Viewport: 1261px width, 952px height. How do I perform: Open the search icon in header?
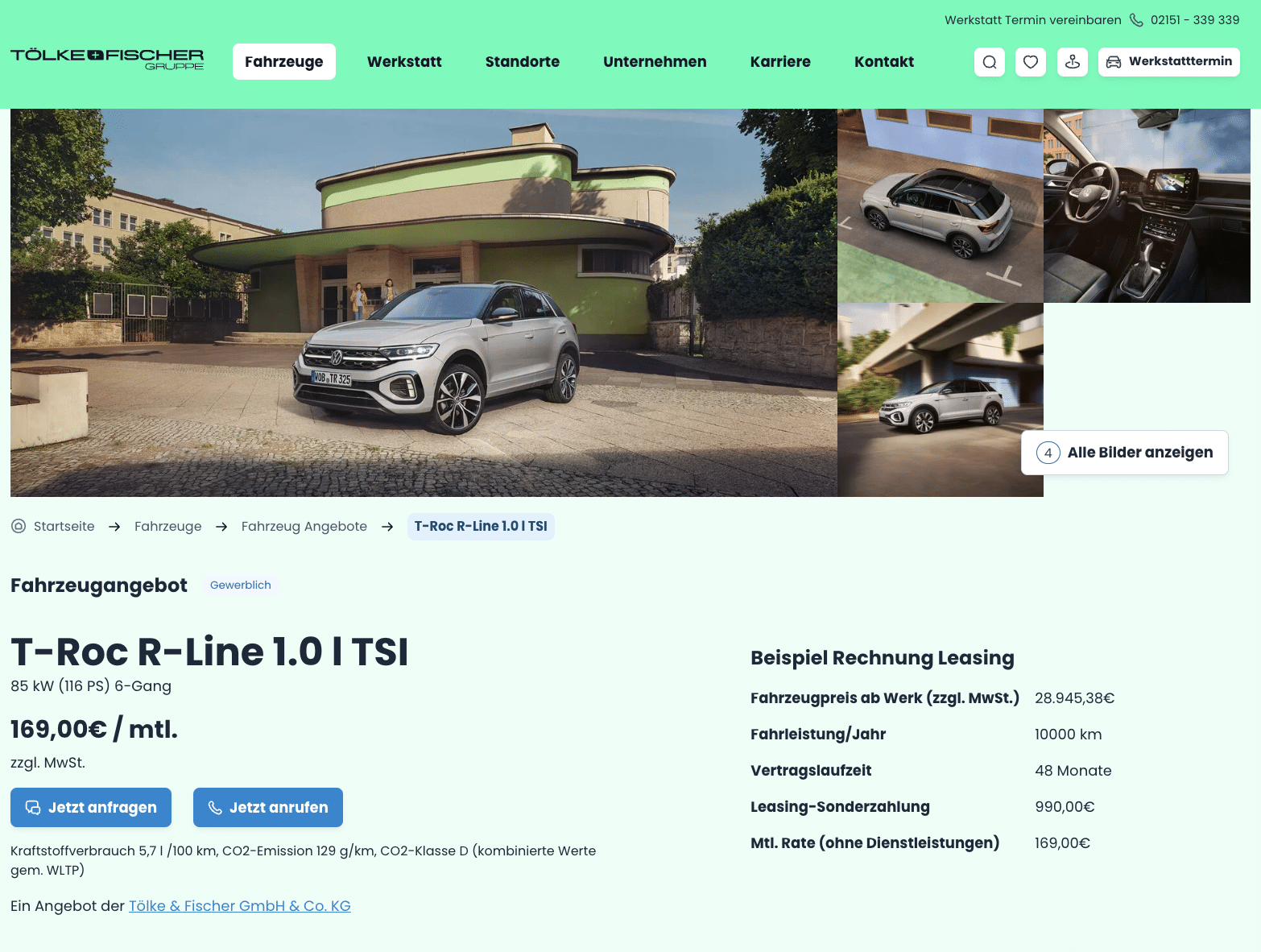990,62
